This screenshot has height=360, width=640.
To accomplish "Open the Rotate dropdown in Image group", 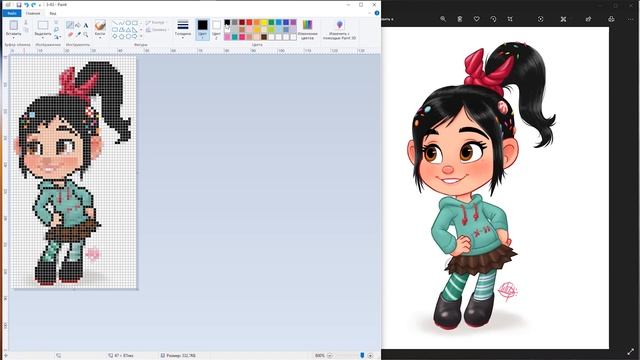I will tap(57, 37).
